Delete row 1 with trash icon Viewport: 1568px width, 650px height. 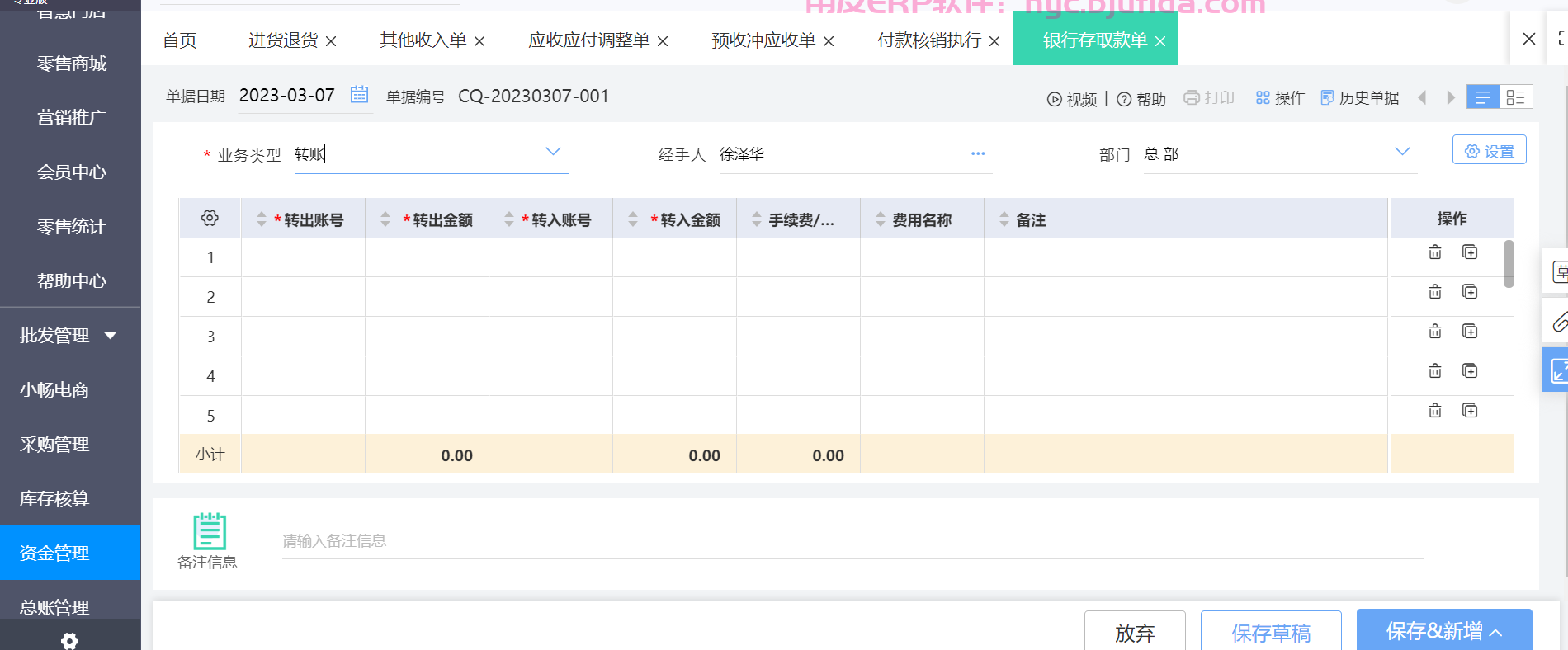pyautogui.click(x=1435, y=252)
